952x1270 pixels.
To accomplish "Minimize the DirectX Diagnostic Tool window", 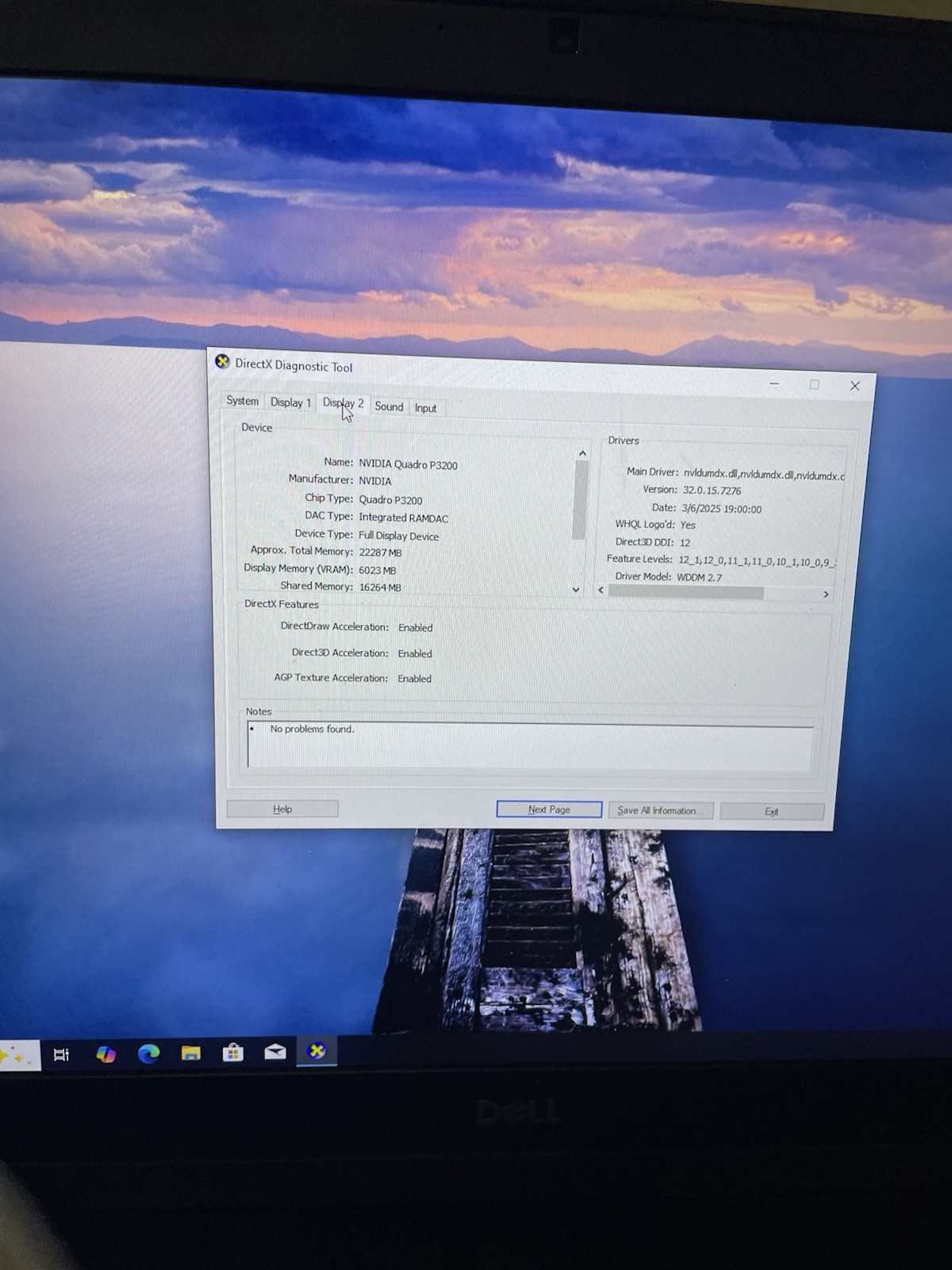I will pos(774,383).
